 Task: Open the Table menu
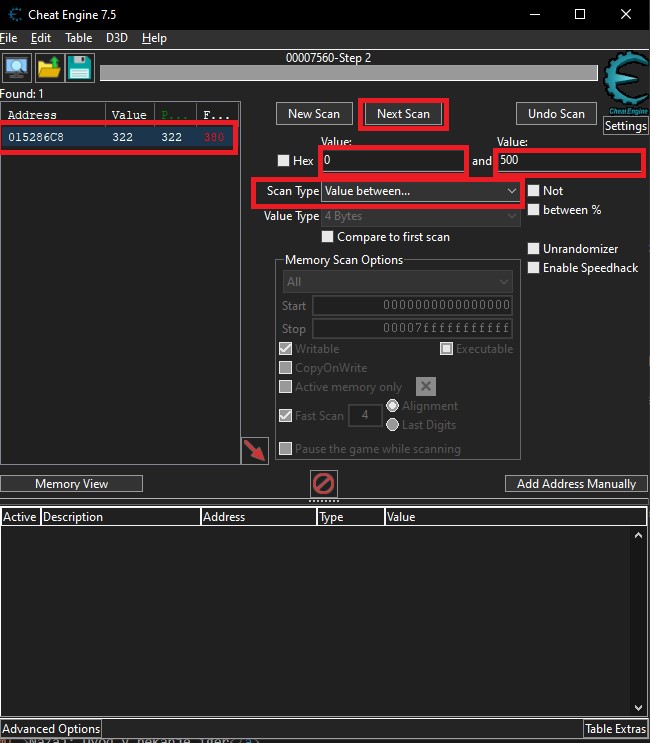(x=78, y=38)
